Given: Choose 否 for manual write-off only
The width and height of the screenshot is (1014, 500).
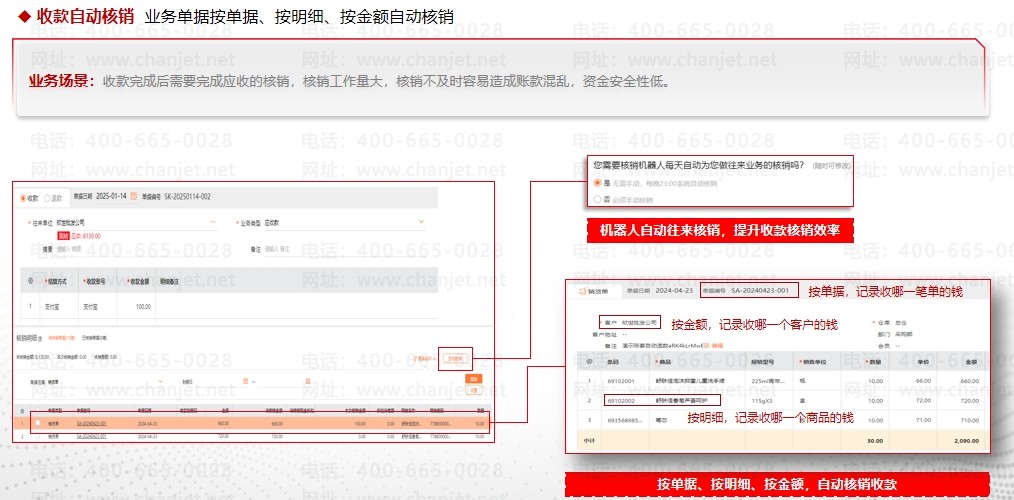Looking at the screenshot, I should pos(597,199).
